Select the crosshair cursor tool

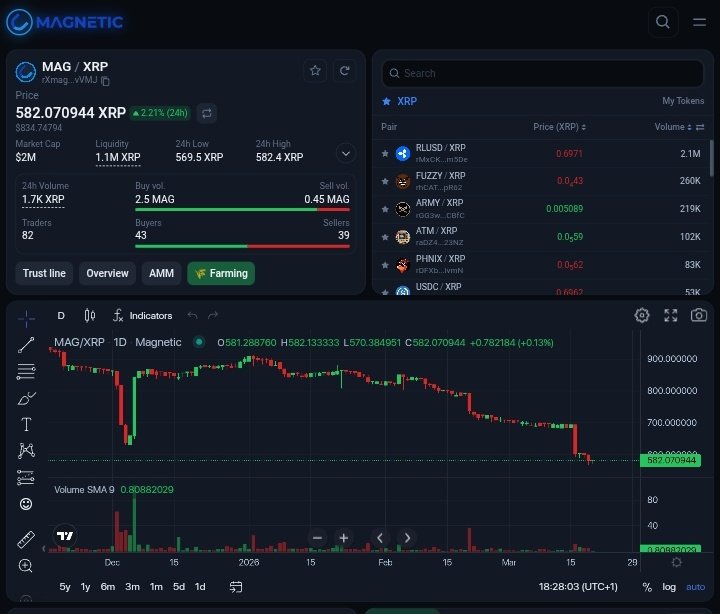pyautogui.click(x=26, y=318)
